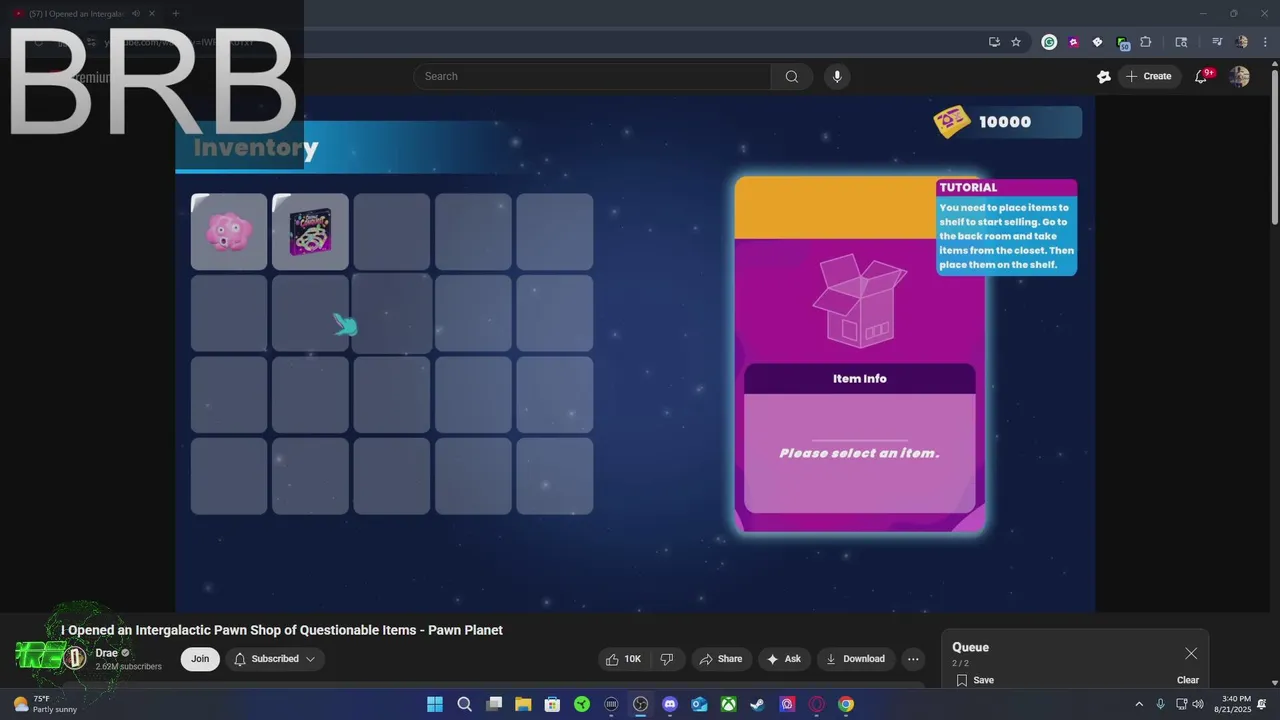Click the Share button
The image size is (1280, 720).
click(x=721, y=659)
